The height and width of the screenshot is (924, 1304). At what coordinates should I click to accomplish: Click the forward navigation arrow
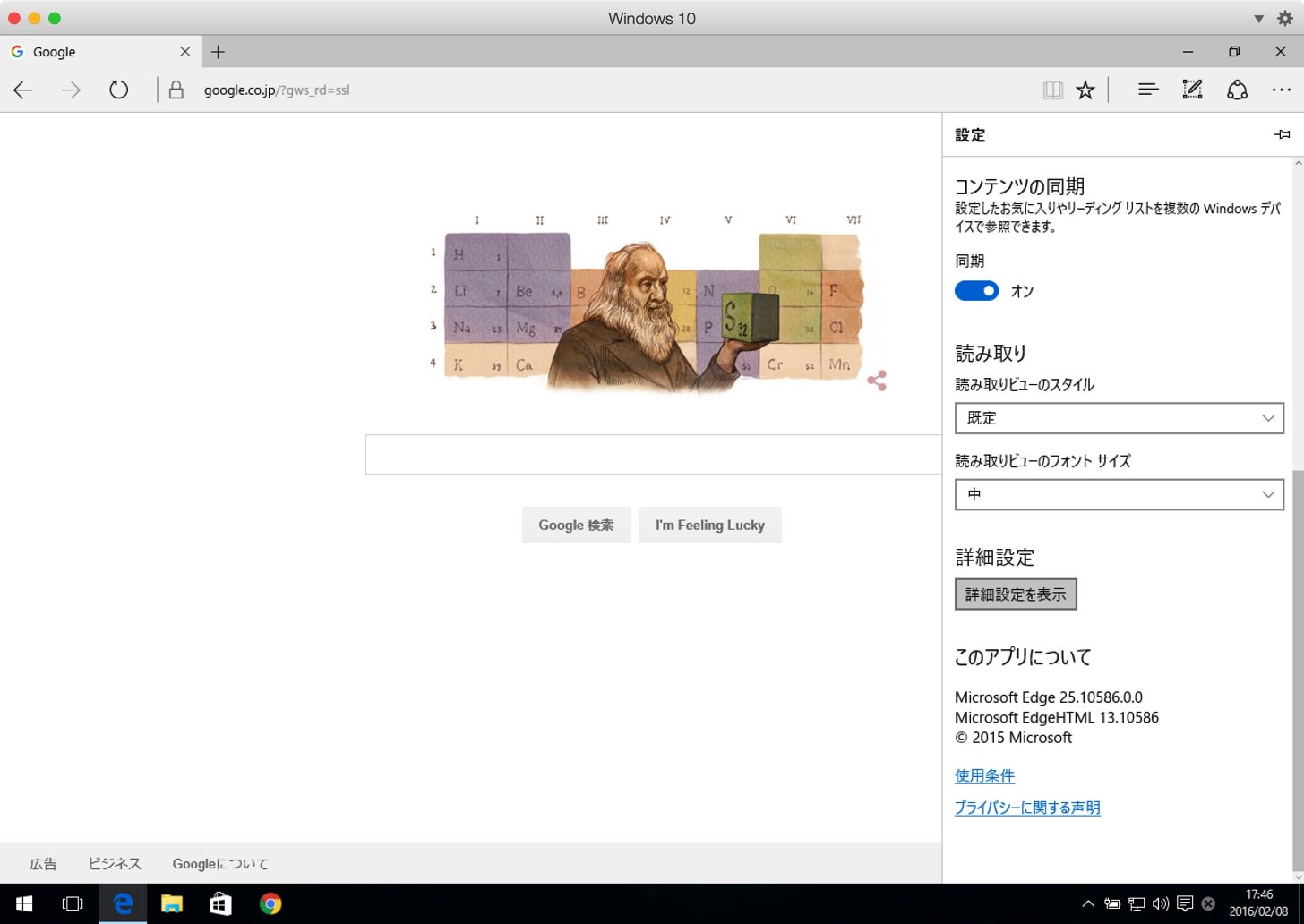(71, 90)
